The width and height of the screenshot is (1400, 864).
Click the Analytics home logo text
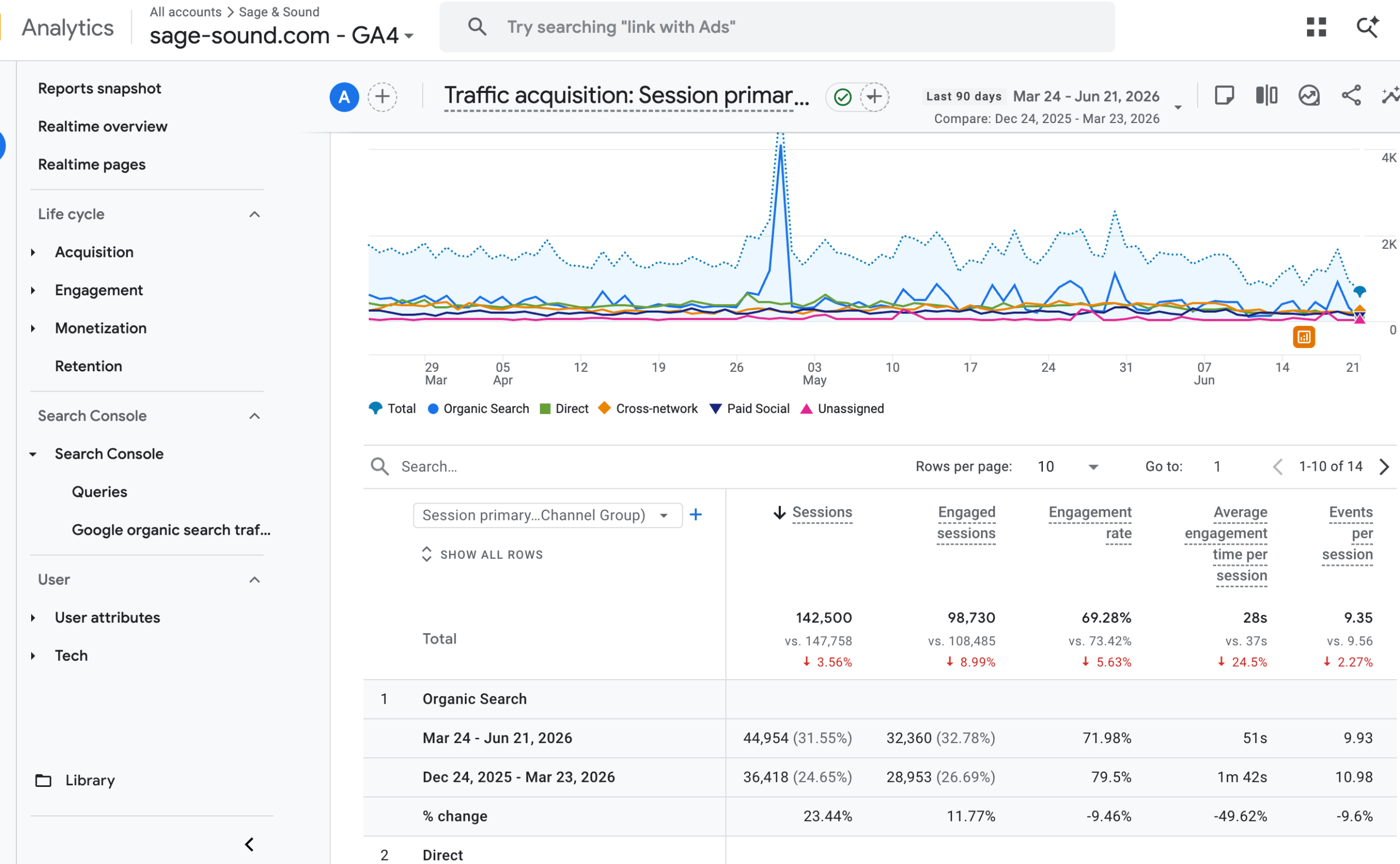[x=67, y=27]
